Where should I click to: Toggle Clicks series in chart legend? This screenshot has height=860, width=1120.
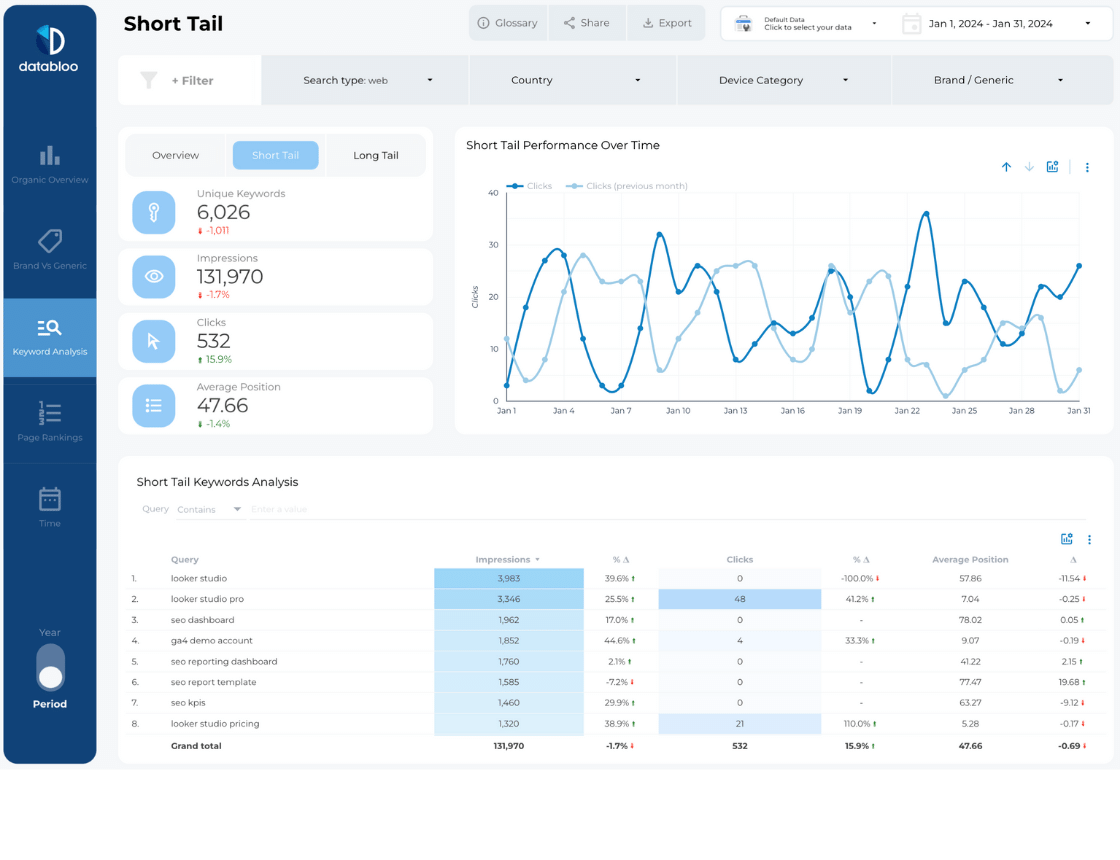click(x=530, y=186)
